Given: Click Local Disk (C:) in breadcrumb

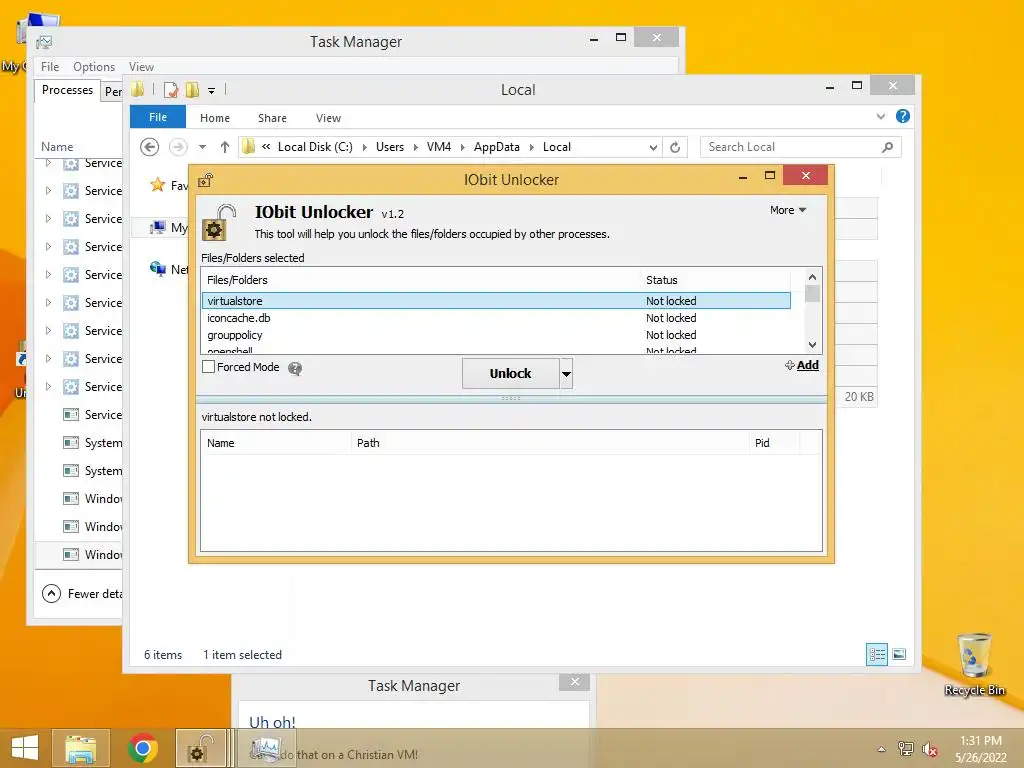Looking at the screenshot, I should [x=315, y=147].
